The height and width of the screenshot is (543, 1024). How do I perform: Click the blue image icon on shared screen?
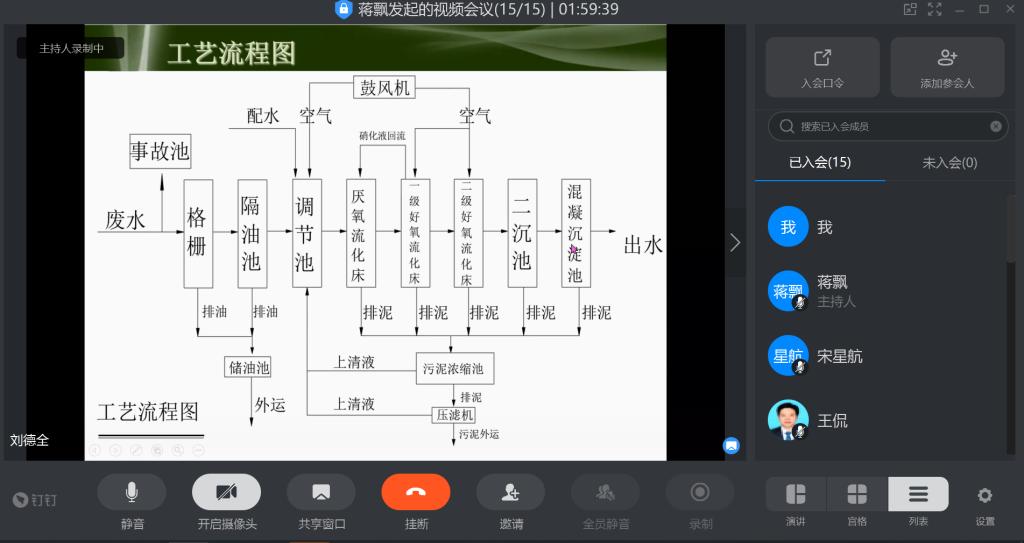[731, 445]
